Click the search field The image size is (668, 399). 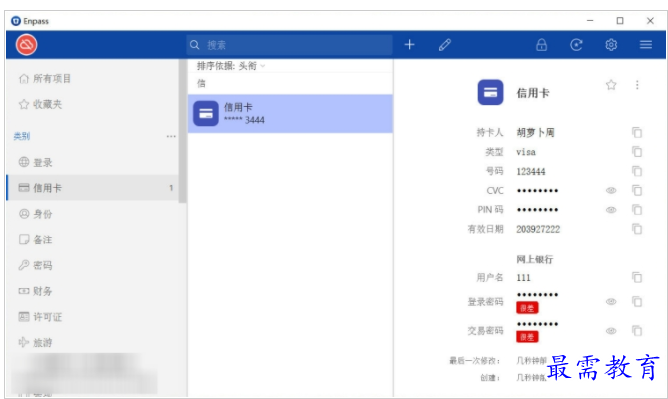tap(289, 45)
